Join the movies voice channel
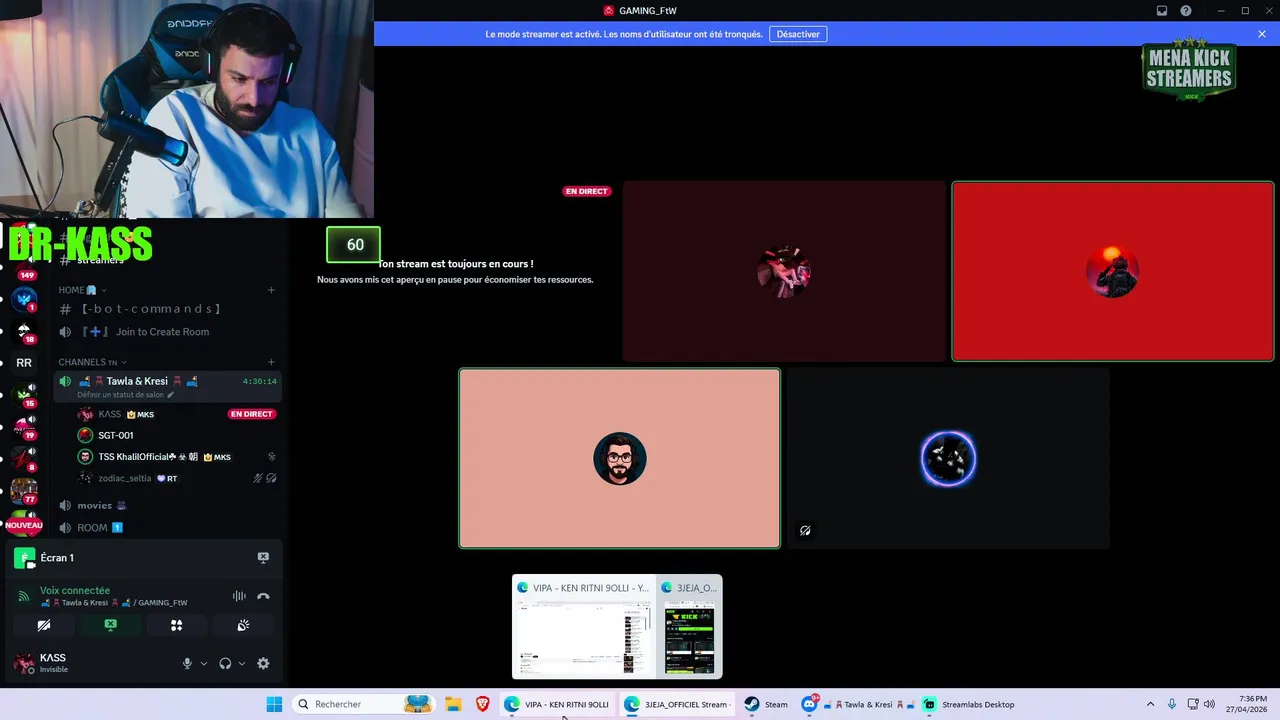Screen dimensions: 1280x720 pos(167,505)
